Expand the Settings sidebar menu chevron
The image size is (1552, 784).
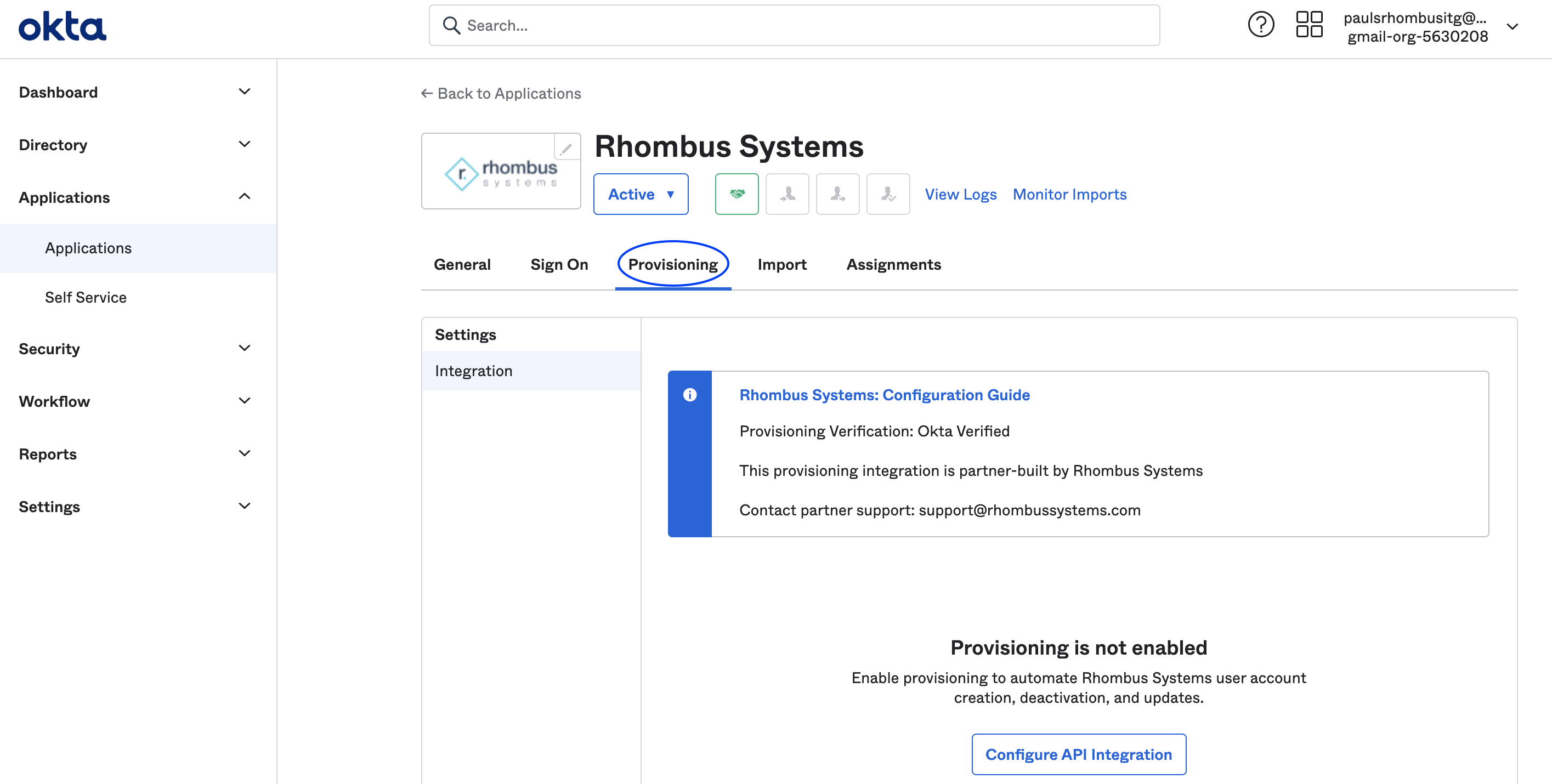244,507
